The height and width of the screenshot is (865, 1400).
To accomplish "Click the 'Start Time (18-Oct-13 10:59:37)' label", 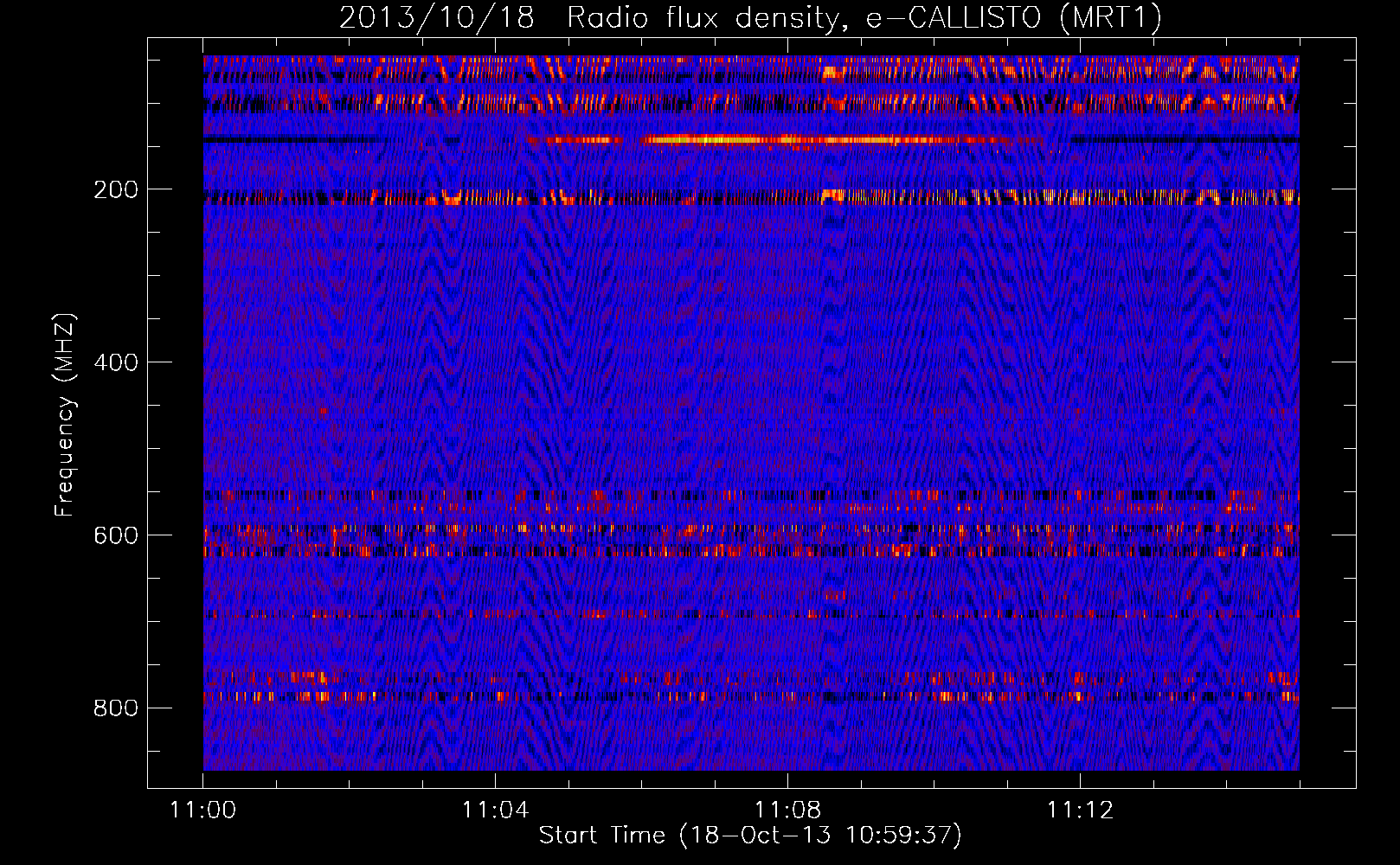I will pos(750,835).
